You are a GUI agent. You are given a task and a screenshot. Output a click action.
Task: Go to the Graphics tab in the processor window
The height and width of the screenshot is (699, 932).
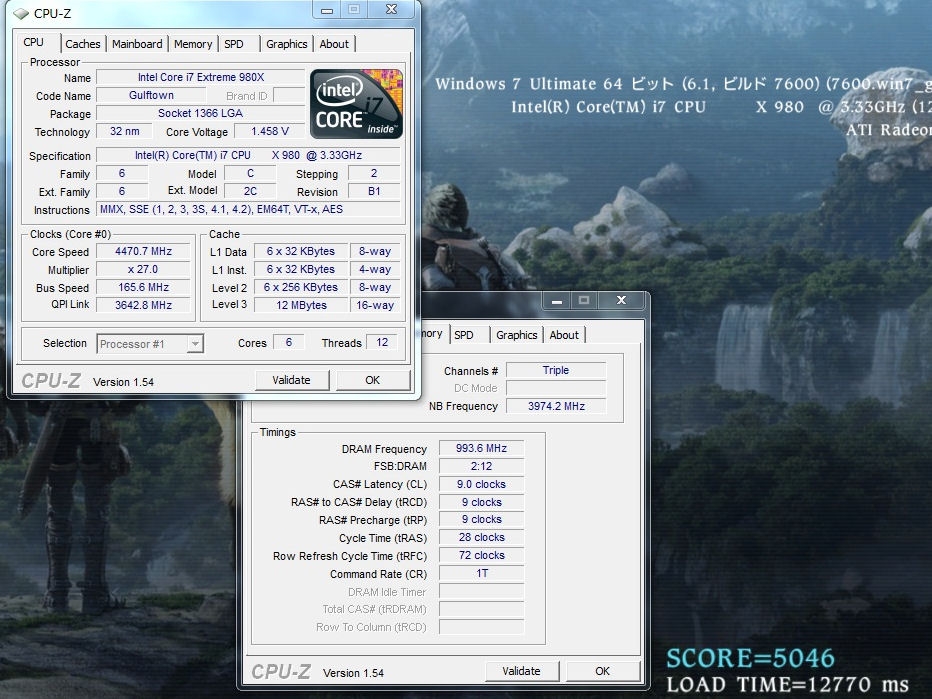pyautogui.click(x=287, y=44)
